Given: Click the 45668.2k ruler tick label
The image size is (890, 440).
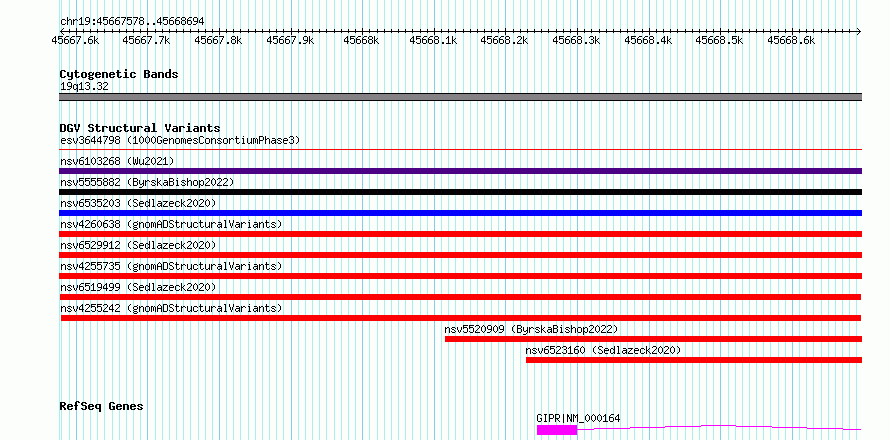Looking at the screenshot, I should [505, 40].
